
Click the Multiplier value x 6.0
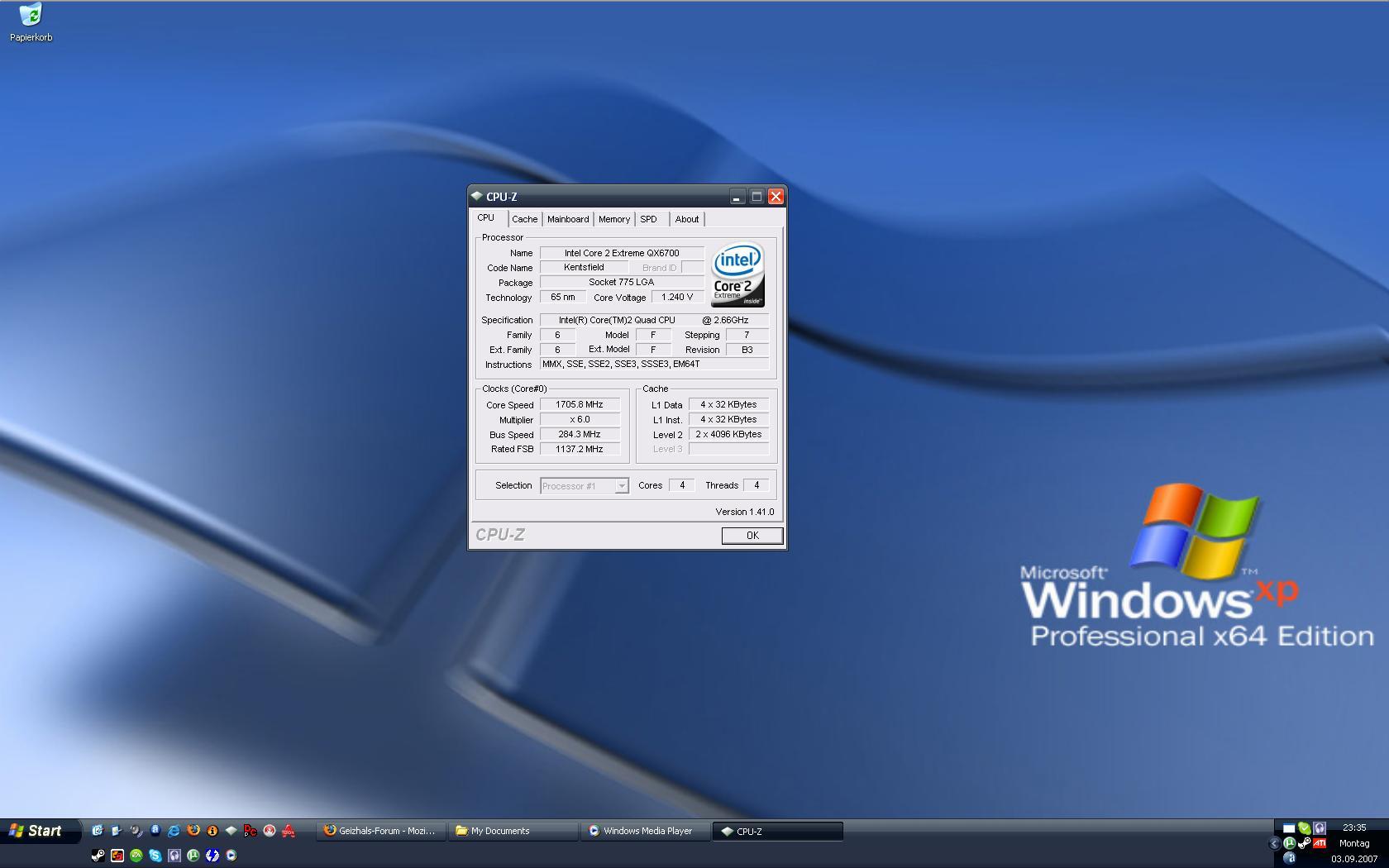pos(580,420)
